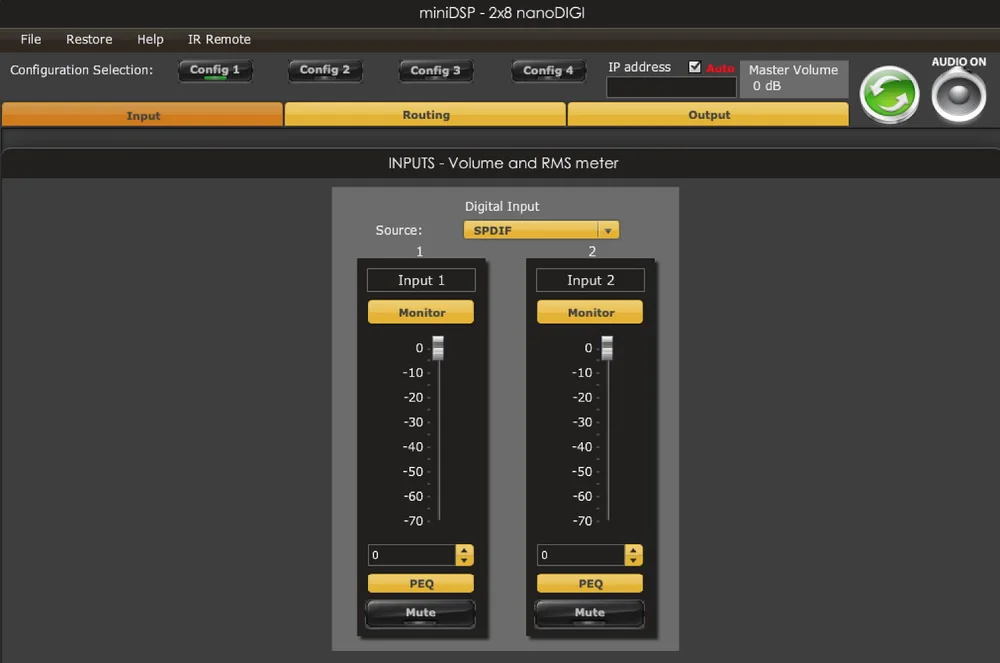
Task: Click the green synchronize/refresh icon
Action: coord(889,94)
